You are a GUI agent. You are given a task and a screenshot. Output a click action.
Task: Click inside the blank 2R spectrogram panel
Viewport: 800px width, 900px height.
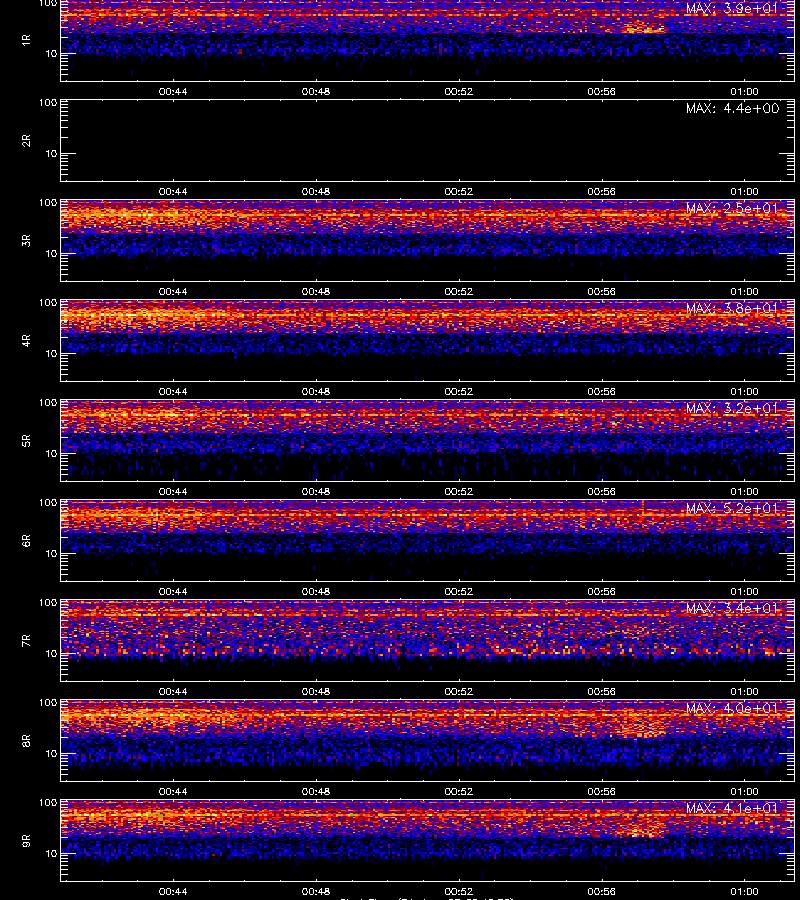(x=428, y=141)
